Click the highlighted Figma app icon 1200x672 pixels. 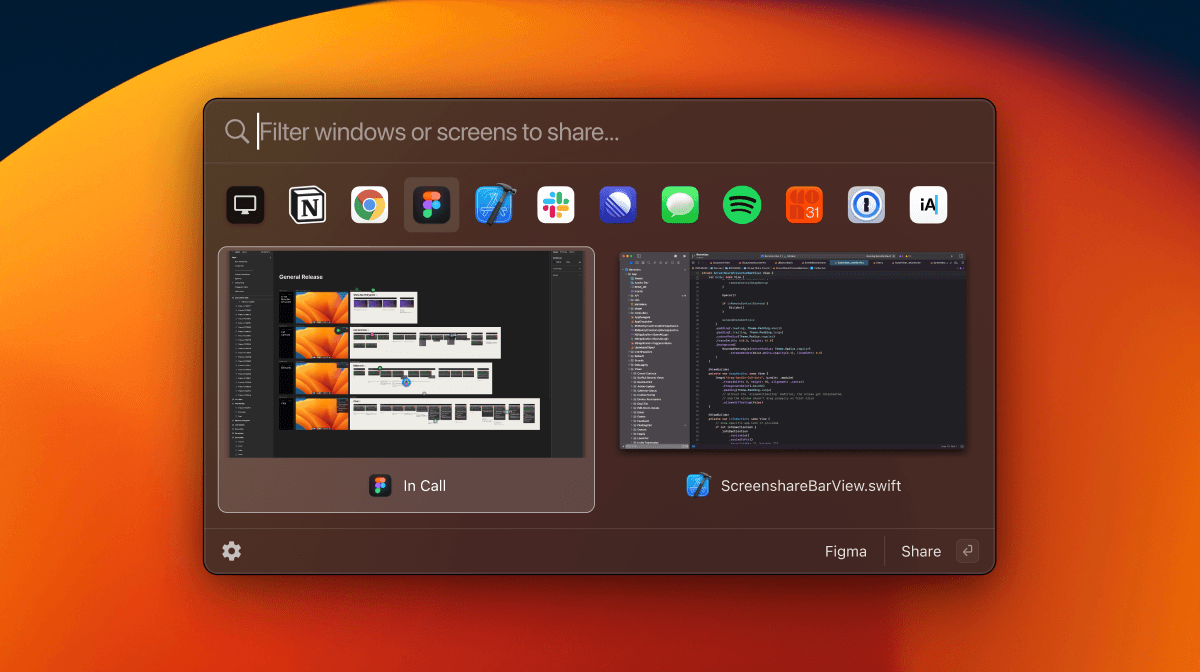click(432, 205)
